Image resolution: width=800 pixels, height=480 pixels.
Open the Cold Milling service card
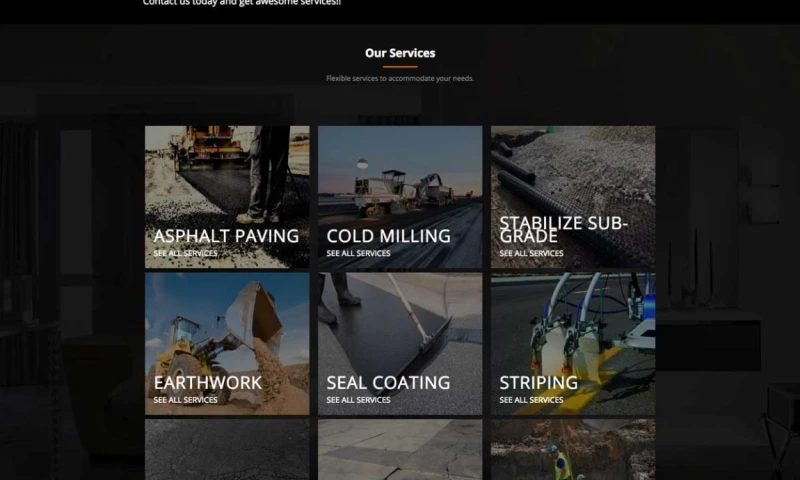(x=400, y=197)
